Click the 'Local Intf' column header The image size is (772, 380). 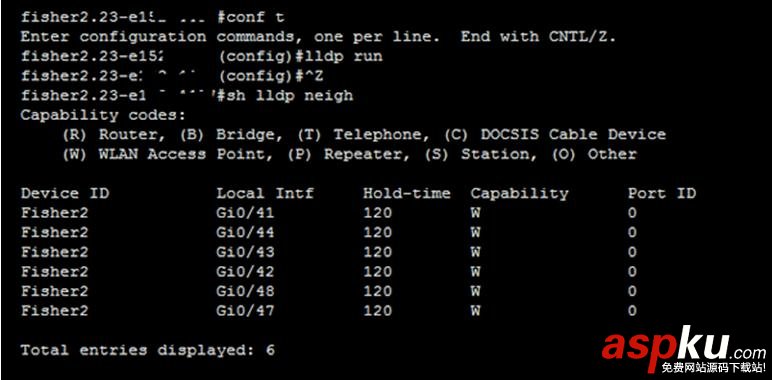point(265,193)
